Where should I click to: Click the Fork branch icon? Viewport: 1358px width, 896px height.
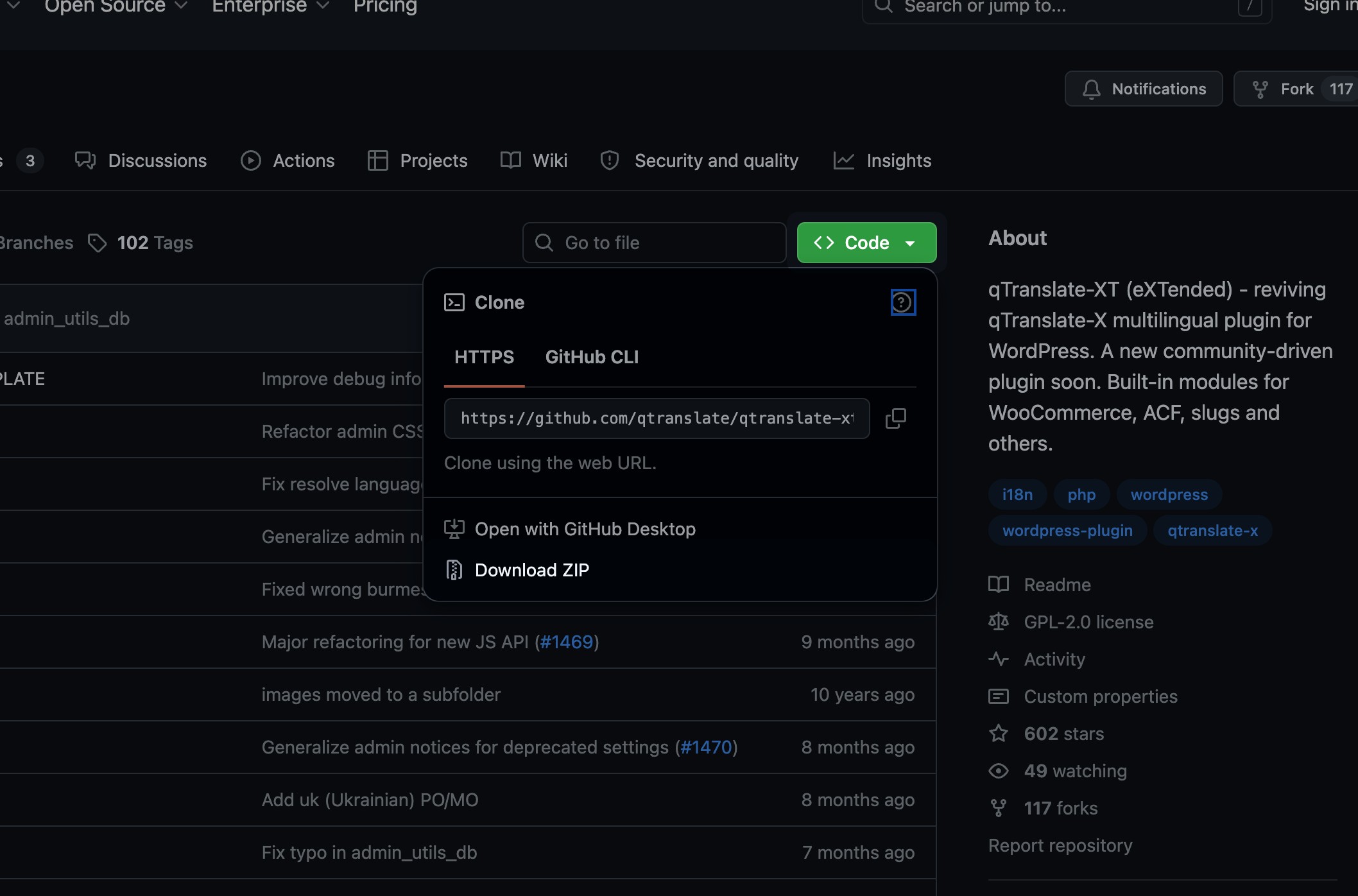(x=1260, y=89)
